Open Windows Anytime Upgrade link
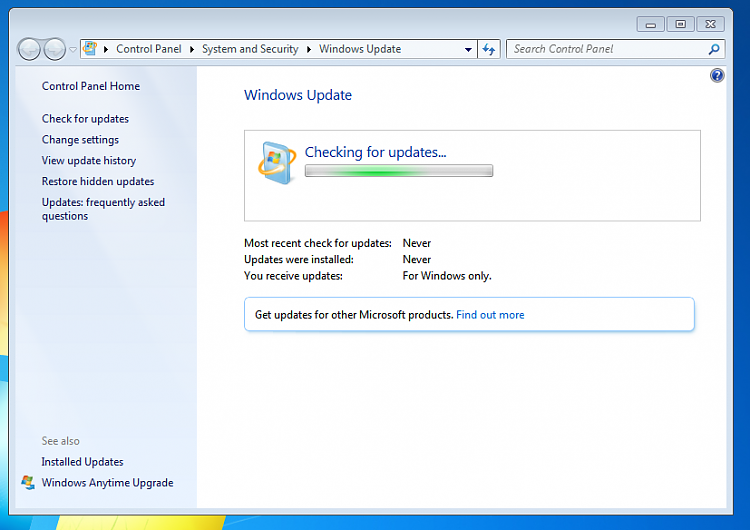Screen dimensions: 750x530 (108, 483)
